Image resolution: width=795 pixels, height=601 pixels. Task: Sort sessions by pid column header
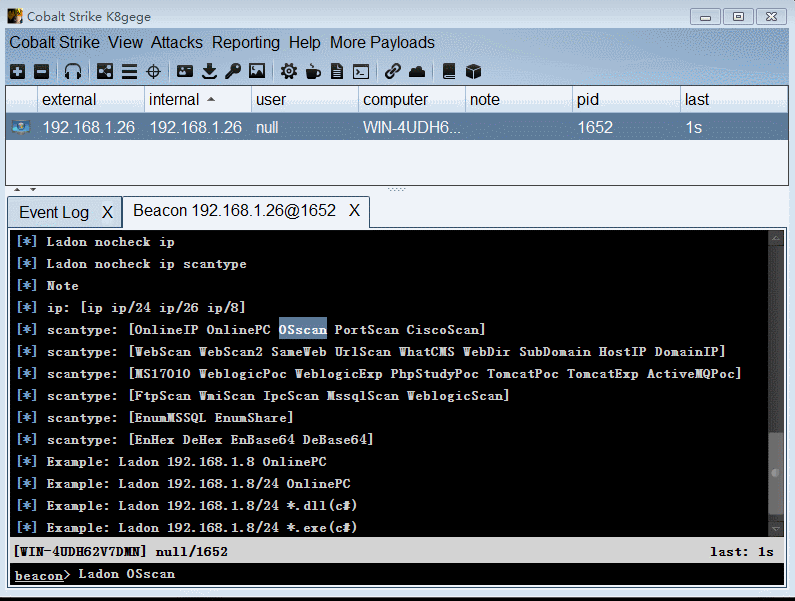[626, 99]
